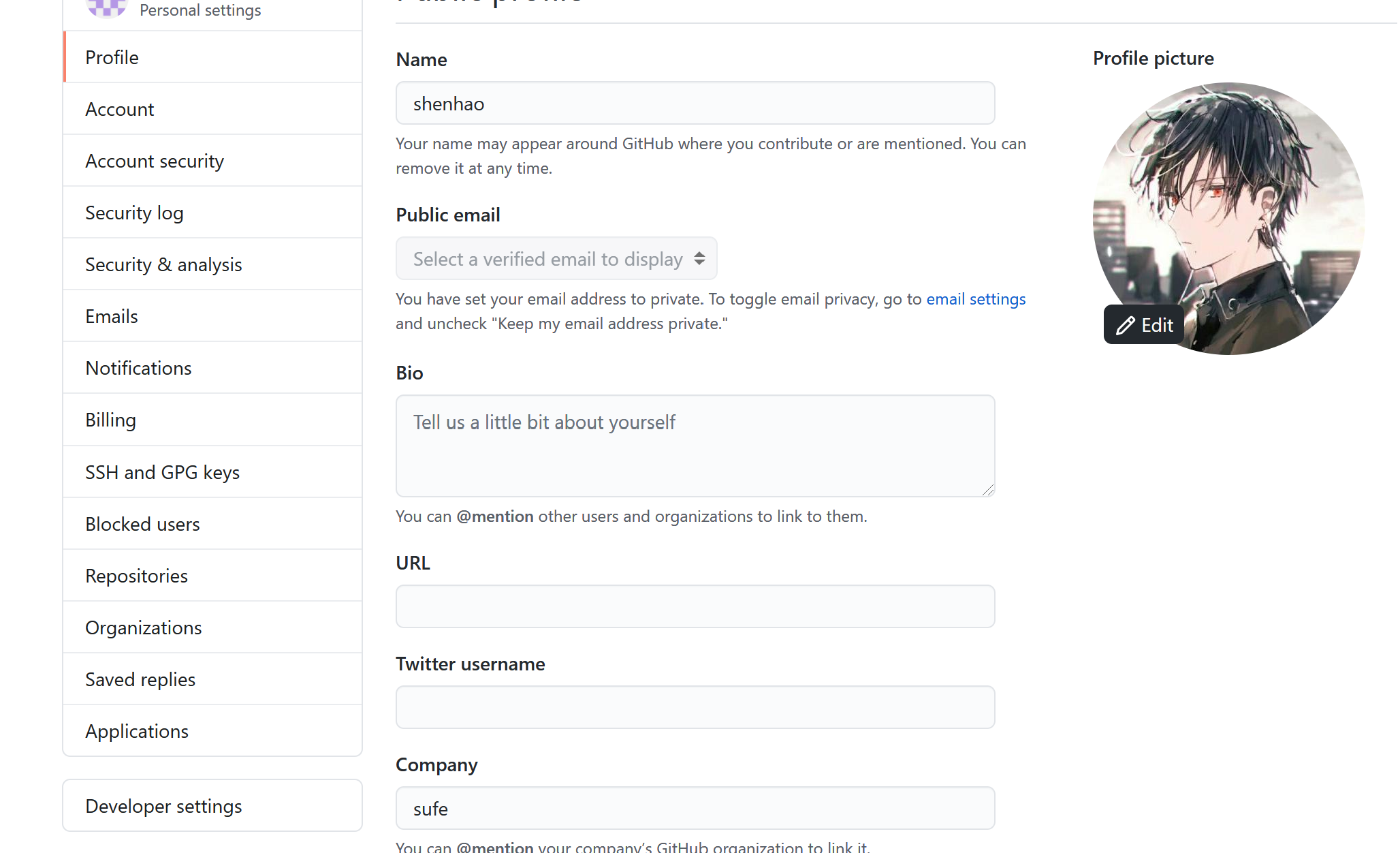Image resolution: width=1400 pixels, height=853 pixels.
Task: Open Account security settings
Action: (155, 161)
